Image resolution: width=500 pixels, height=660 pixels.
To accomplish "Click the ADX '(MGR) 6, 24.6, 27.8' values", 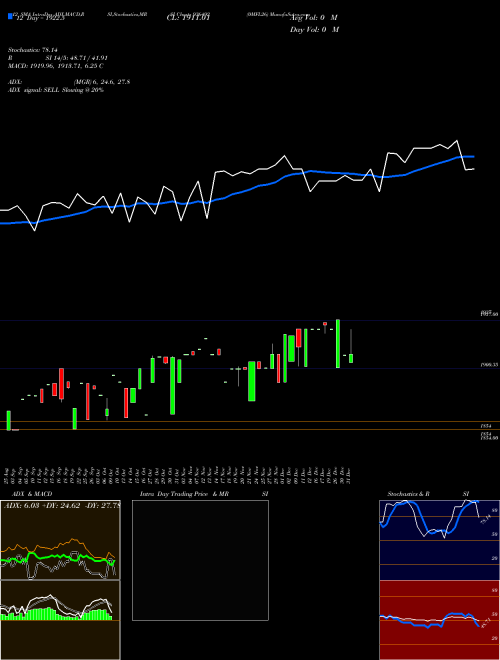I will 101,82.
